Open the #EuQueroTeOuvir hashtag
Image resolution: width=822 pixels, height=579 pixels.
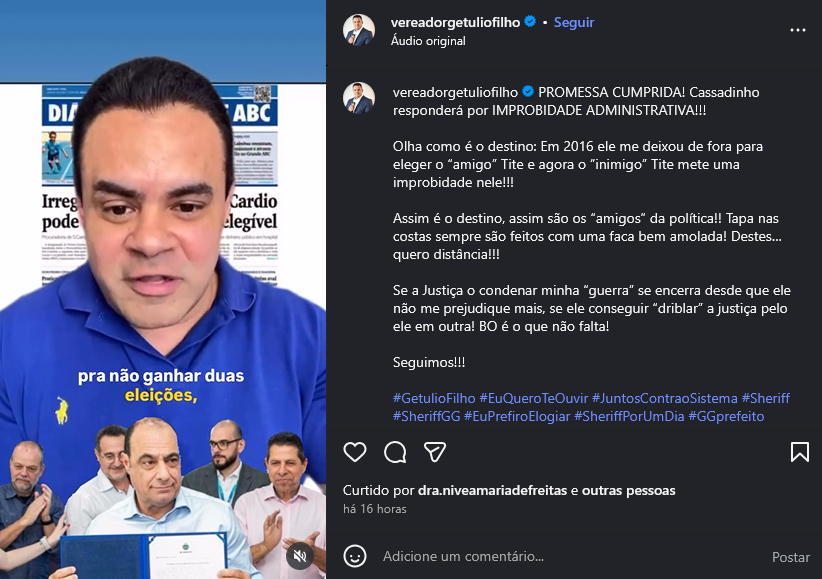(534, 398)
